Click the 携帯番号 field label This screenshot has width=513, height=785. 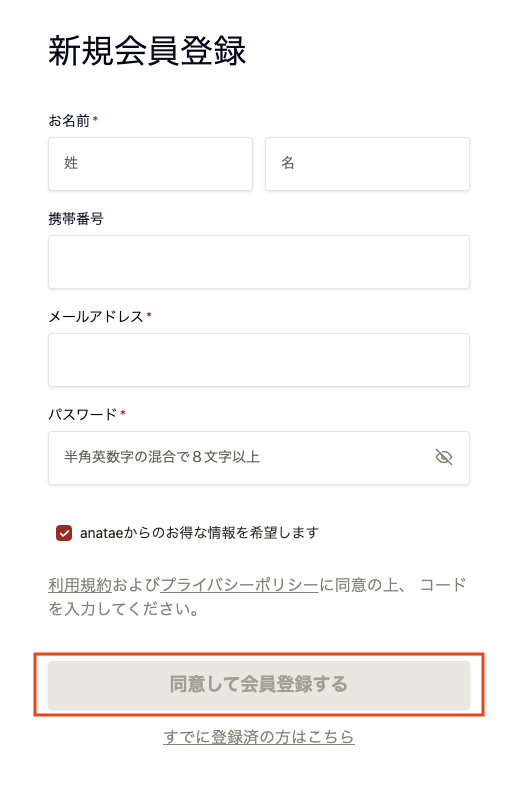coord(76,219)
